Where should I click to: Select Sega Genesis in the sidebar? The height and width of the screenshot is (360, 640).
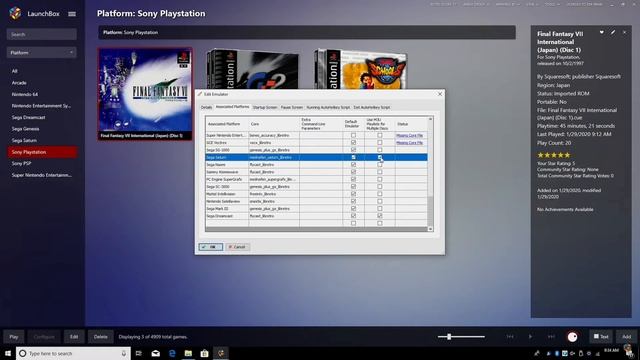tap(26, 129)
